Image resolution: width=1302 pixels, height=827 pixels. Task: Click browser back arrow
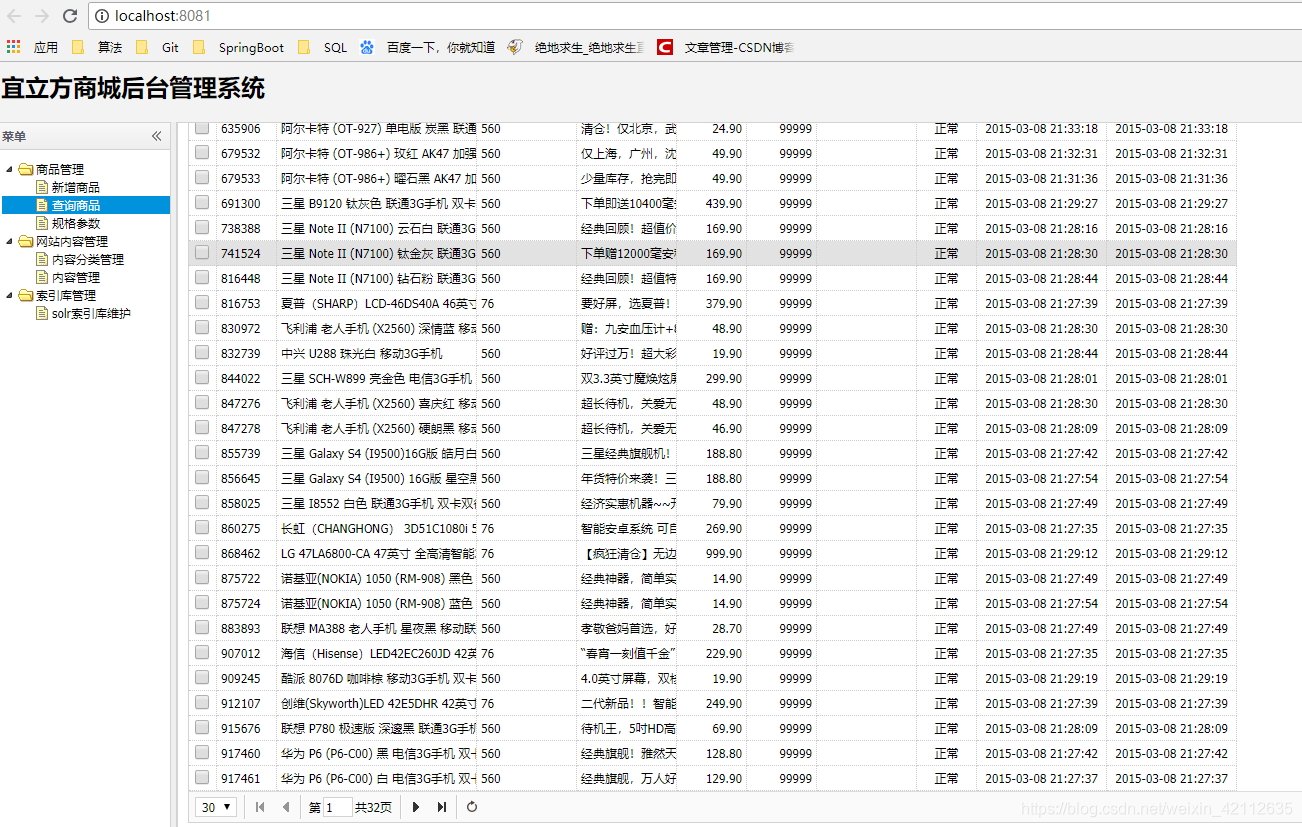[x=14, y=16]
